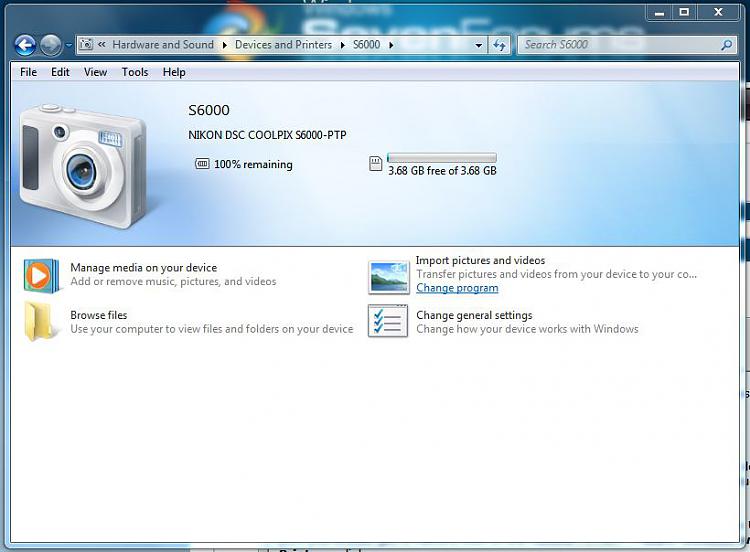Click the Change program link

pyautogui.click(x=457, y=288)
